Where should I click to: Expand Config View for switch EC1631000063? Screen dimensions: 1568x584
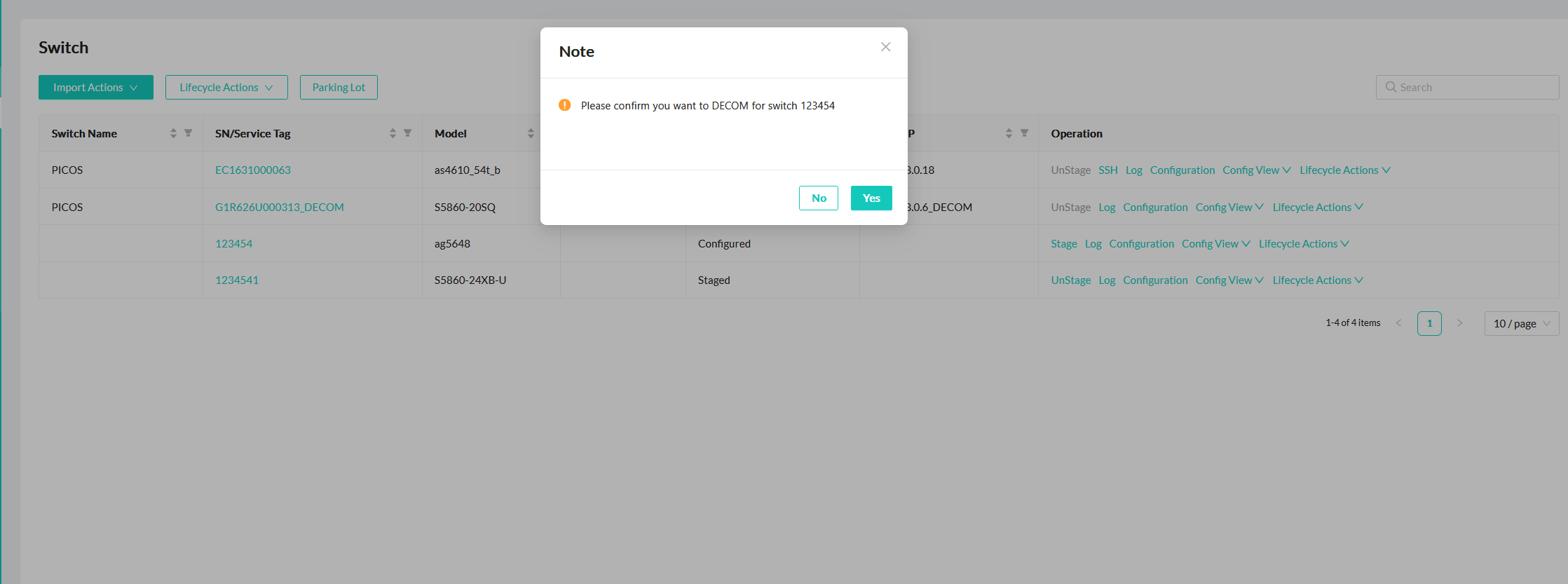1256,170
